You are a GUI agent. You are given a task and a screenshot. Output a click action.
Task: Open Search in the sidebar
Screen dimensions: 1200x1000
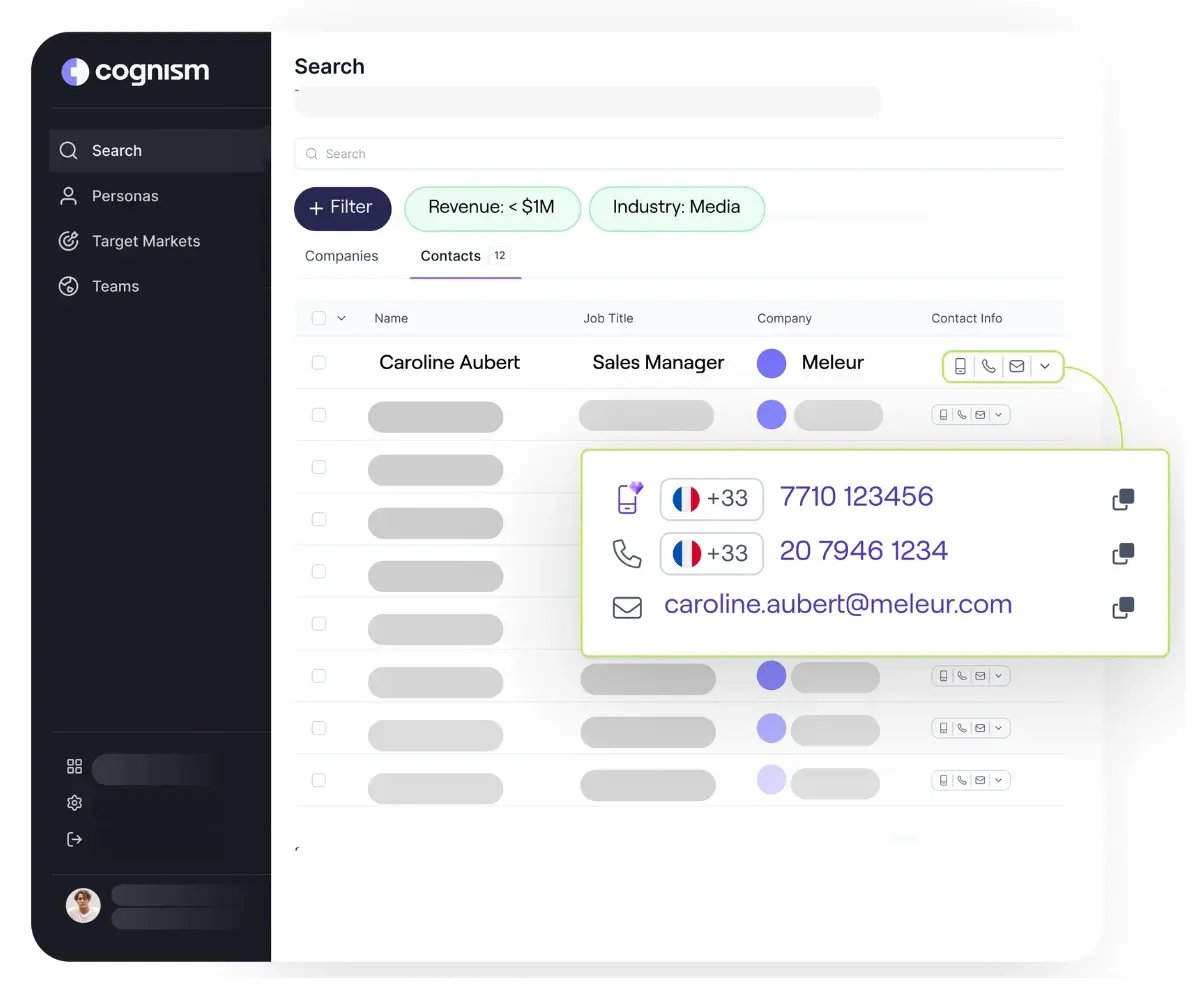tap(157, 151)
